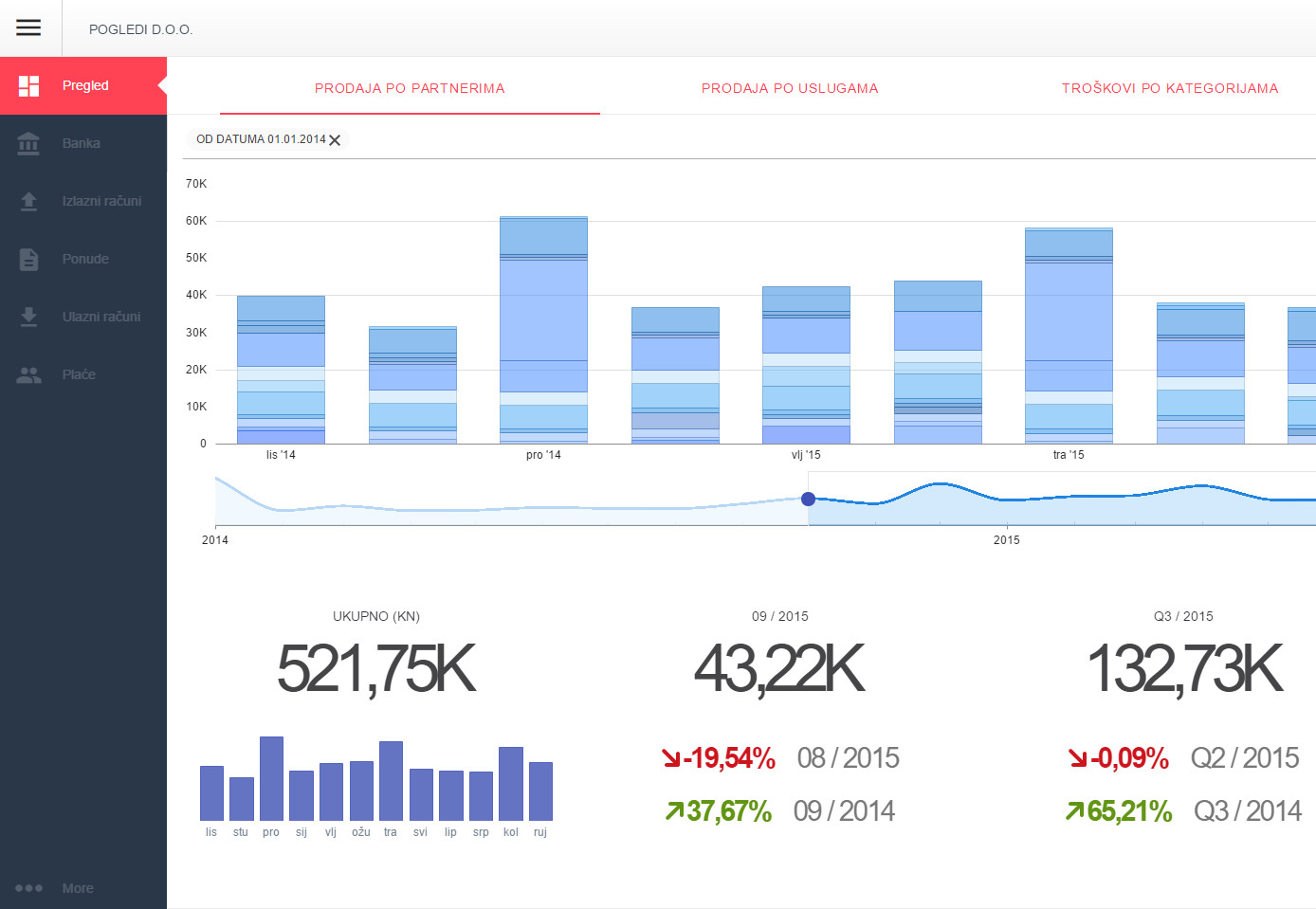
Task: Click the Ponude document icon
Action: coord(28,259)
